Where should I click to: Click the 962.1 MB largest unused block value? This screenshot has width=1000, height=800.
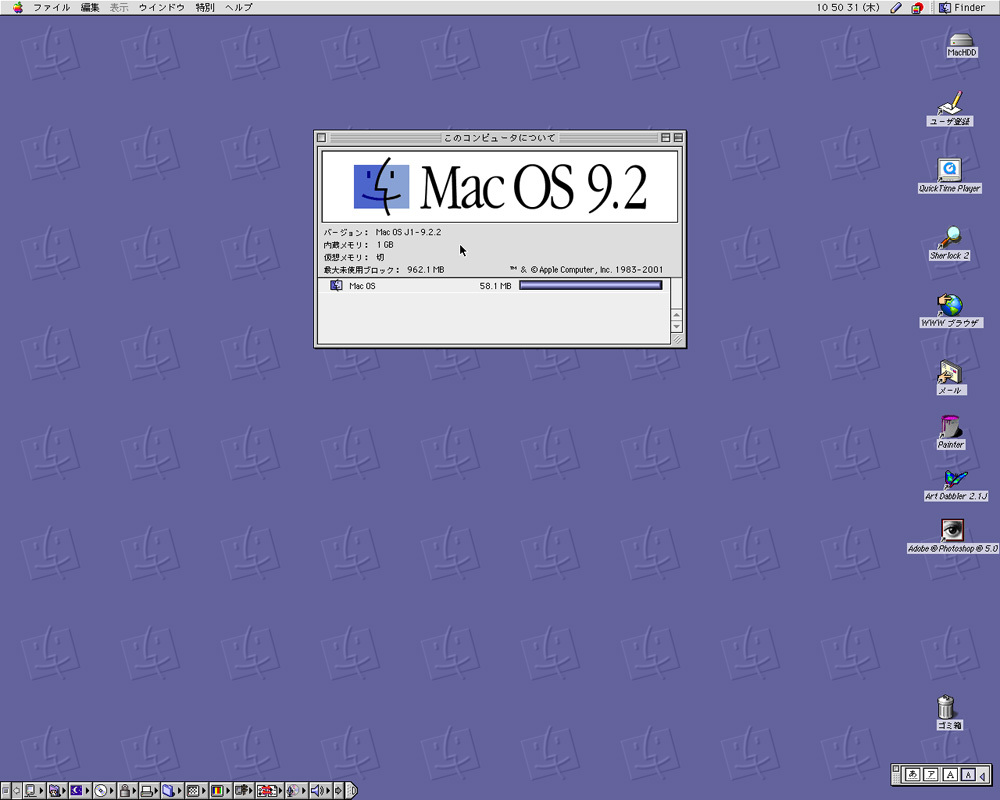point(425,270)
